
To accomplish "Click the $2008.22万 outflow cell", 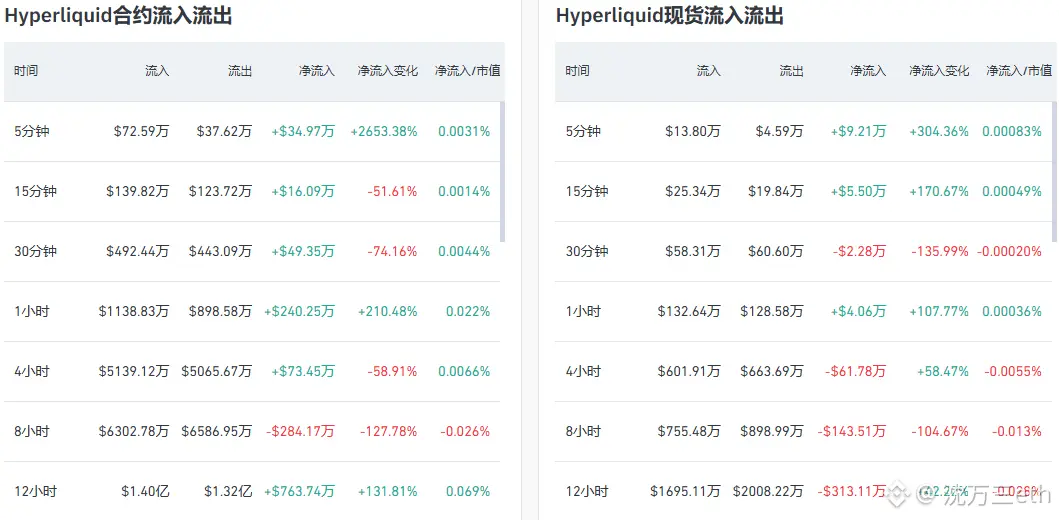I will click(769, 492).
